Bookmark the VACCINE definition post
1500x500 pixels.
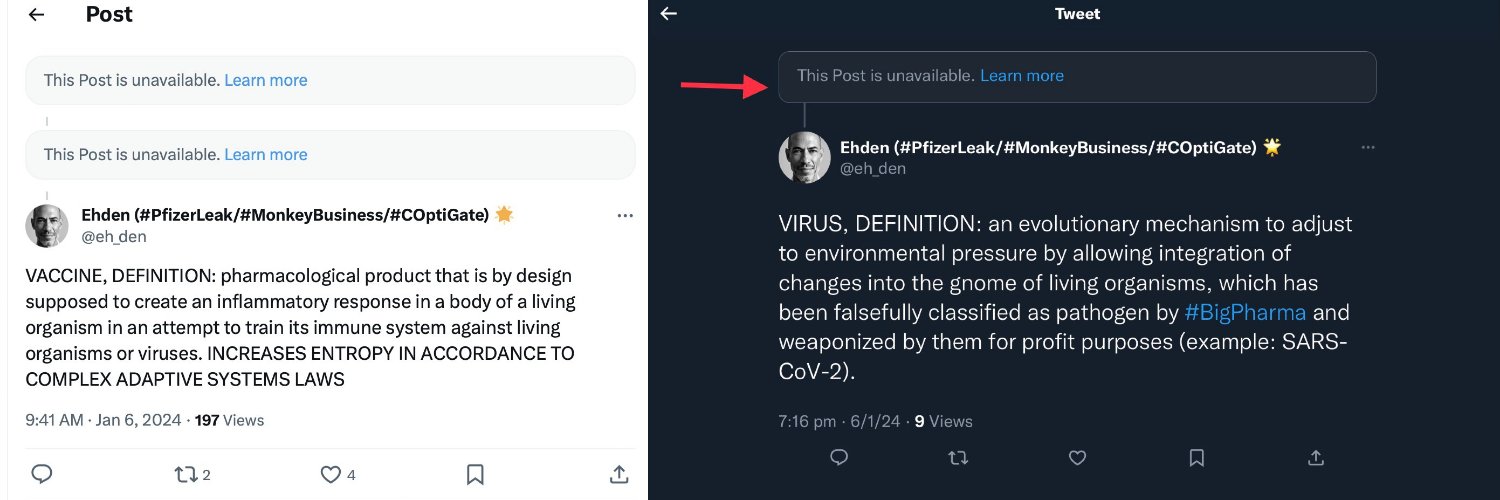(x=476, y=474)
